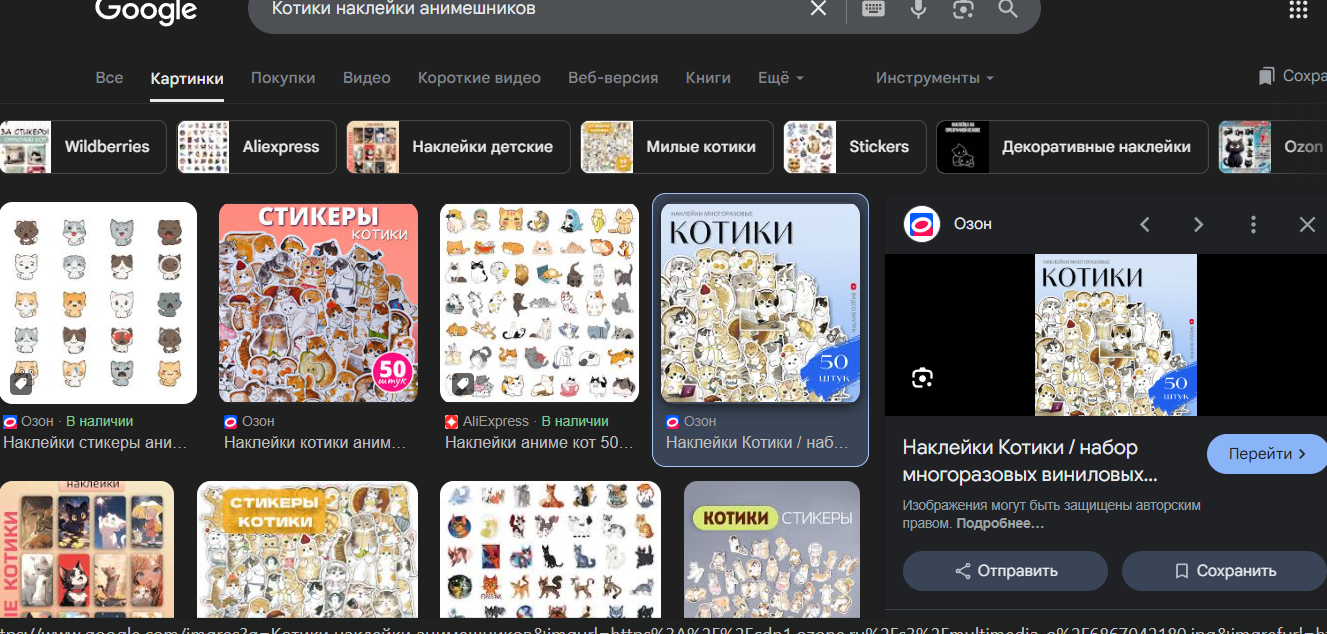Switch to Короткие видео tab

click(479, 77)
